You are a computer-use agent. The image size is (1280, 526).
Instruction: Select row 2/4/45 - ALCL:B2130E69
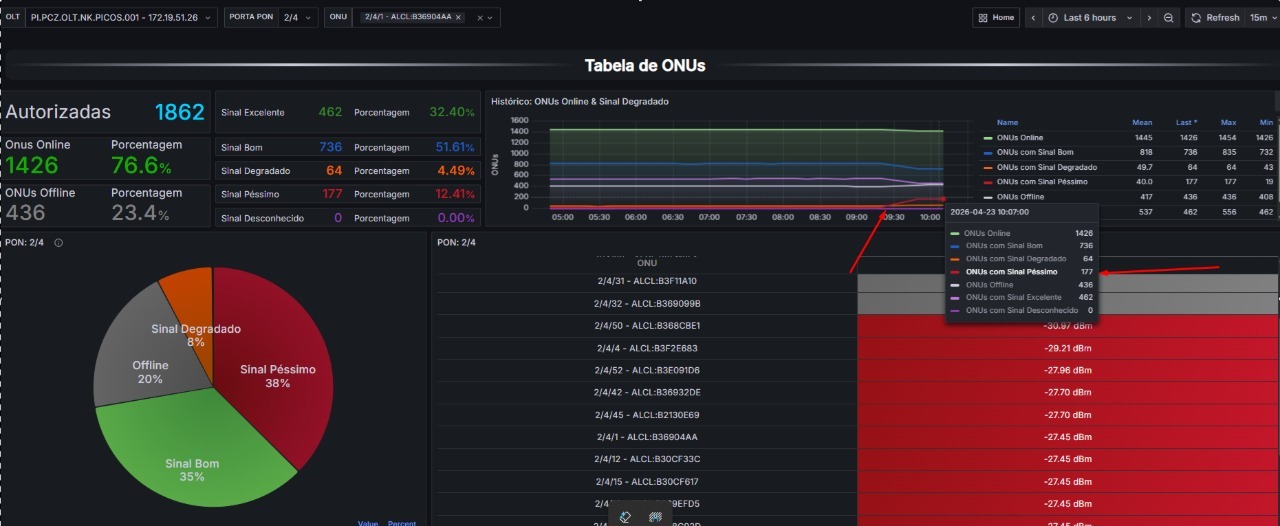(x=646, y=415)
